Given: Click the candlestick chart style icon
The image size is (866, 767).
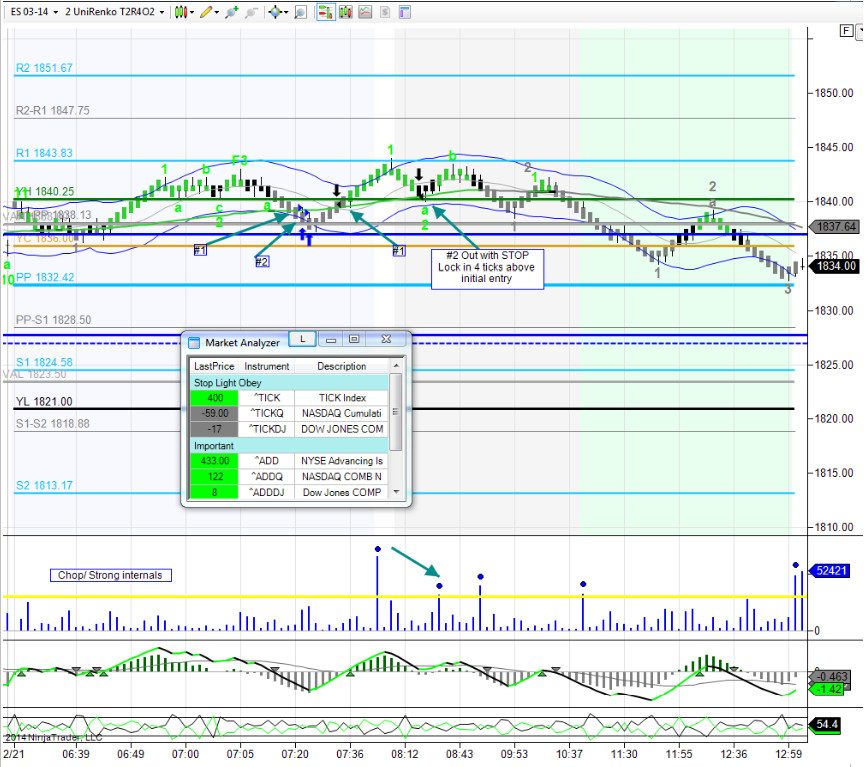Looking at the screenshot, I should [x=181, y=12].
